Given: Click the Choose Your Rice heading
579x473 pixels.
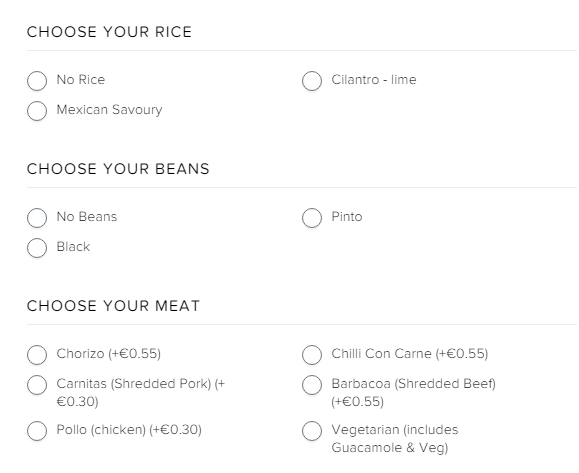Looking at the screenshot, I should pyautogui.click(x=109, y=32).
